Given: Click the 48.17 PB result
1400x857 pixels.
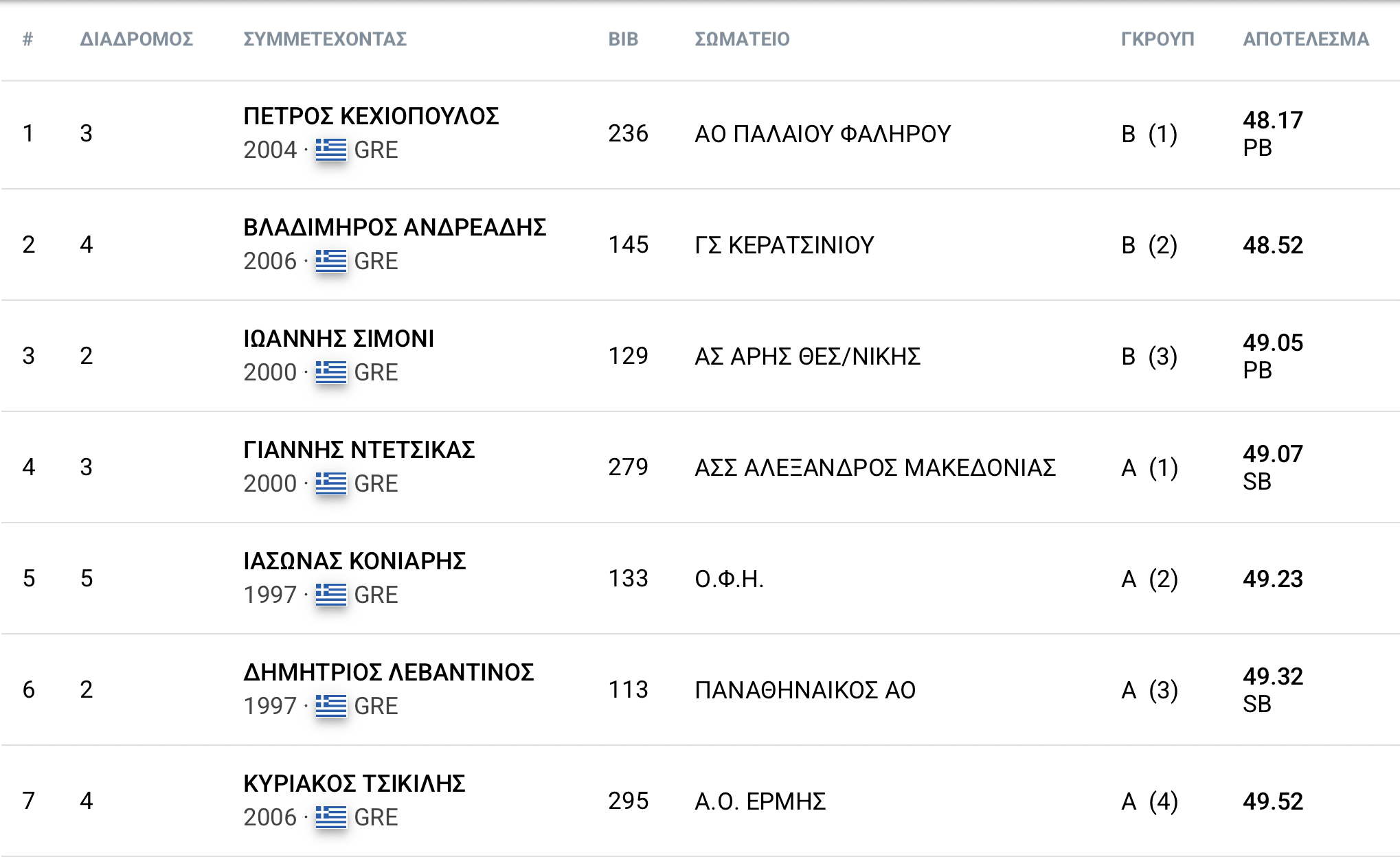Looking at the screenshot, I should coord(1273,134).
